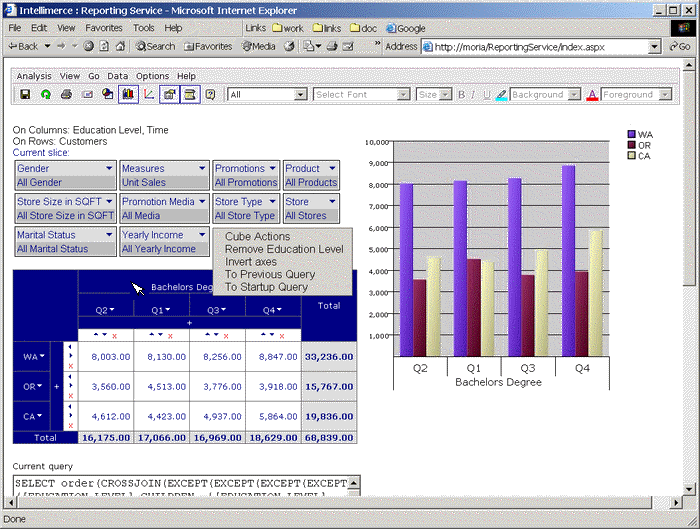The width and height of the screenshot is (700, 529).
Task: Expand the Yearly Income dropdown arrow
Action: pyautogui.click(x=202, y=234)
